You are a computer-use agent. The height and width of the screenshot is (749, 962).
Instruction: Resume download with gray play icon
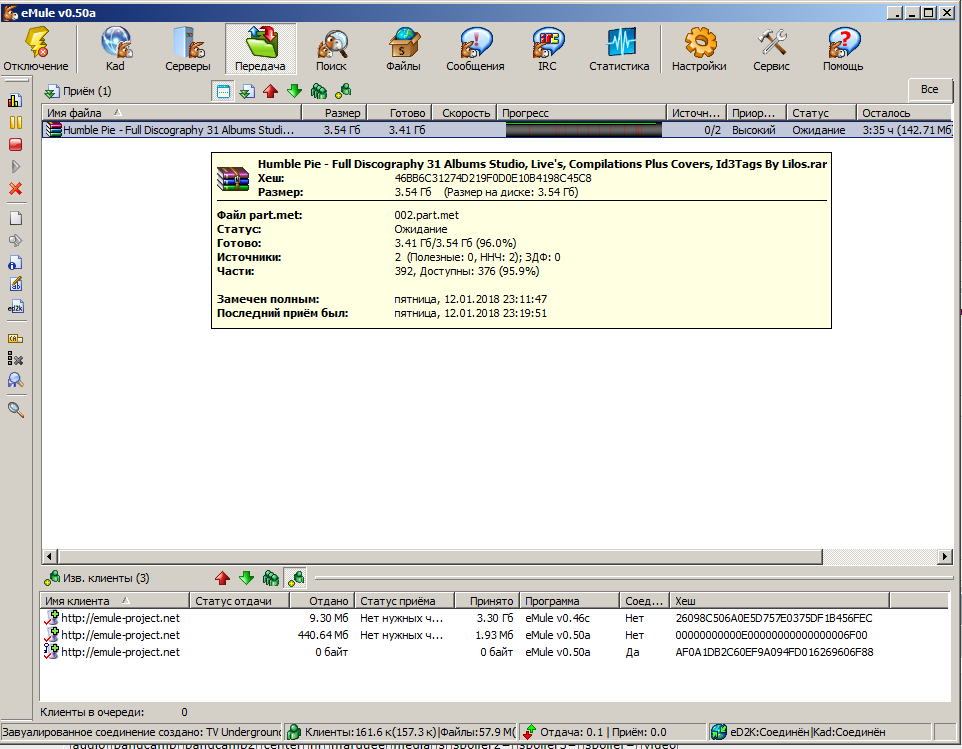click(x=15, y=166)
